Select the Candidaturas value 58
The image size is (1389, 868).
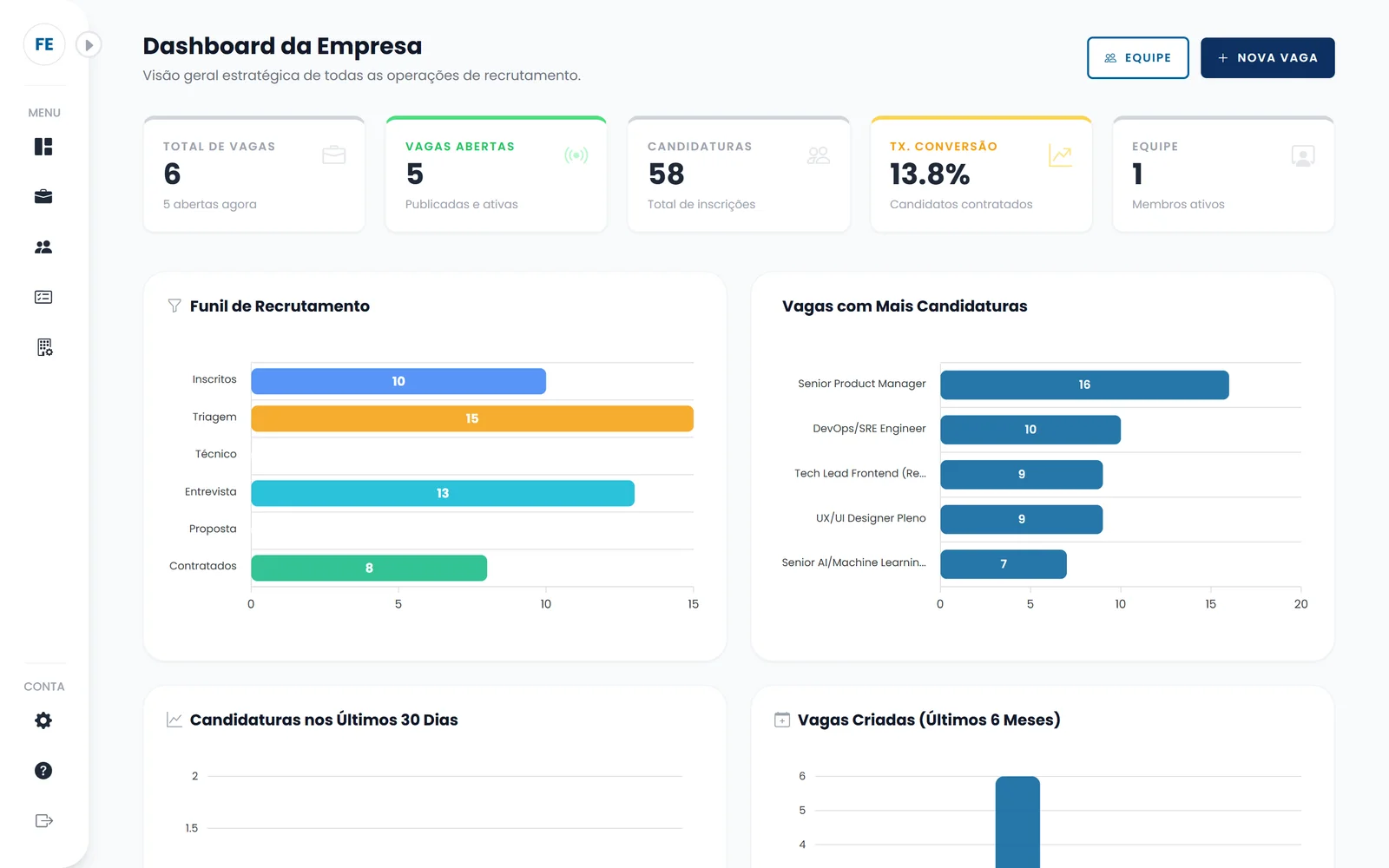667,174
